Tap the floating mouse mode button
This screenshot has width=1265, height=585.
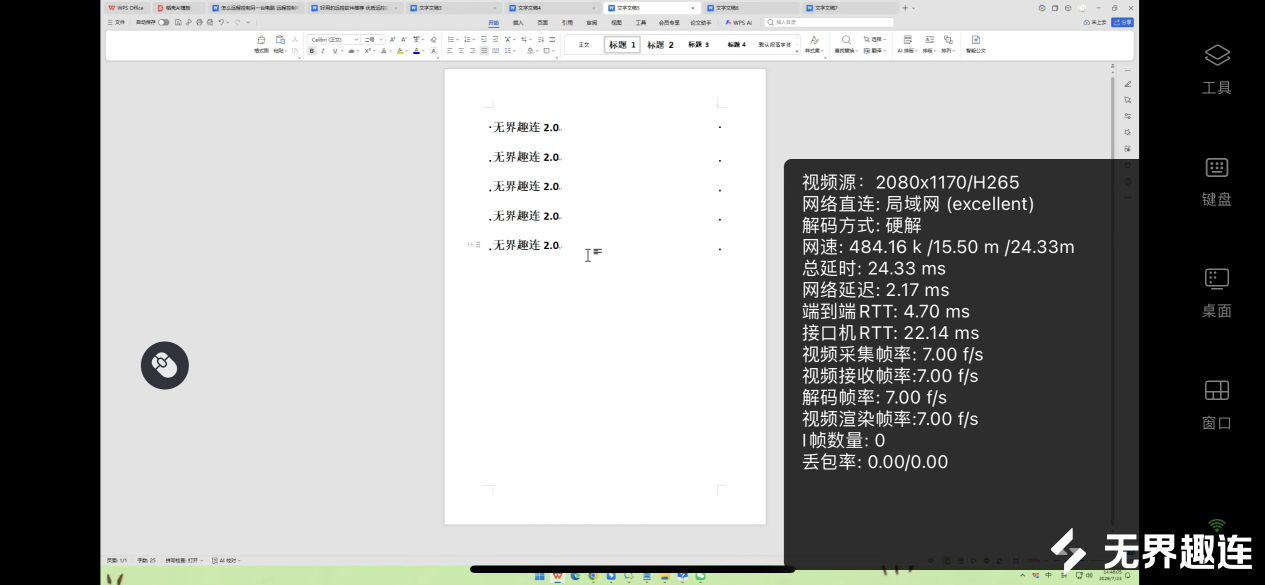[x=165, y=366]
